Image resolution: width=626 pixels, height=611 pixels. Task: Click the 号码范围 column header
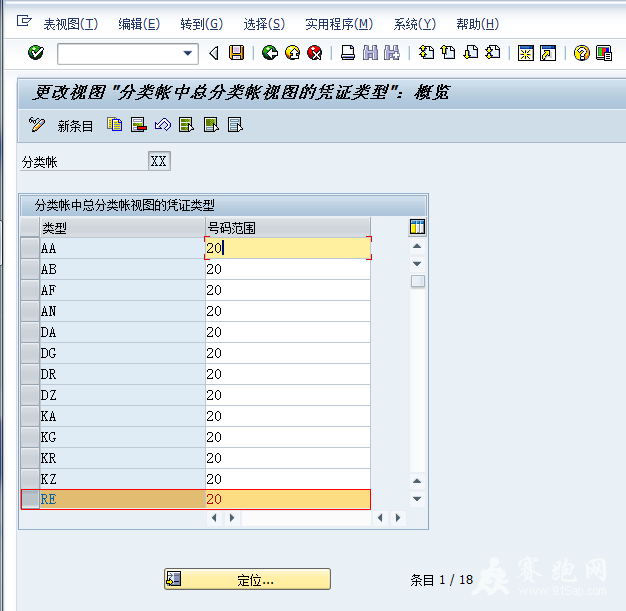tap(288, 228)
